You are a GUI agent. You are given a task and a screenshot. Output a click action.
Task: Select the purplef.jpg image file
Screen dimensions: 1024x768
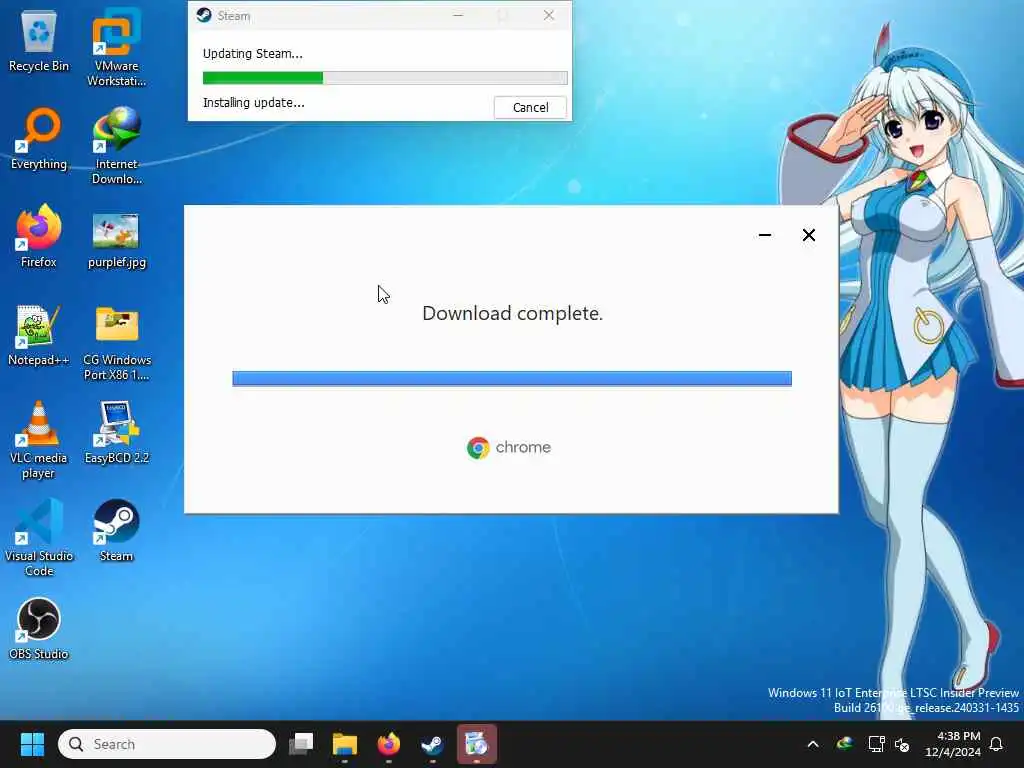(x=116, y=239)
